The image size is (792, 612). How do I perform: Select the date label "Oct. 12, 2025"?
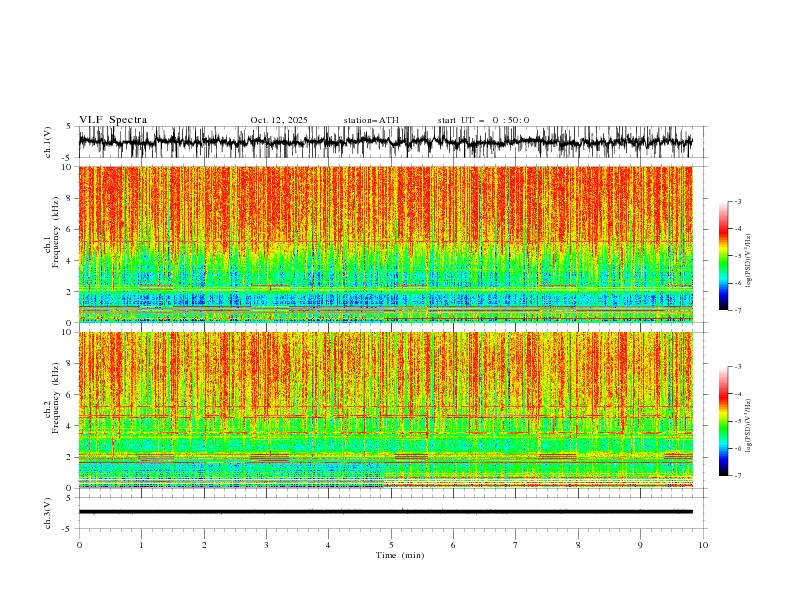279,120
